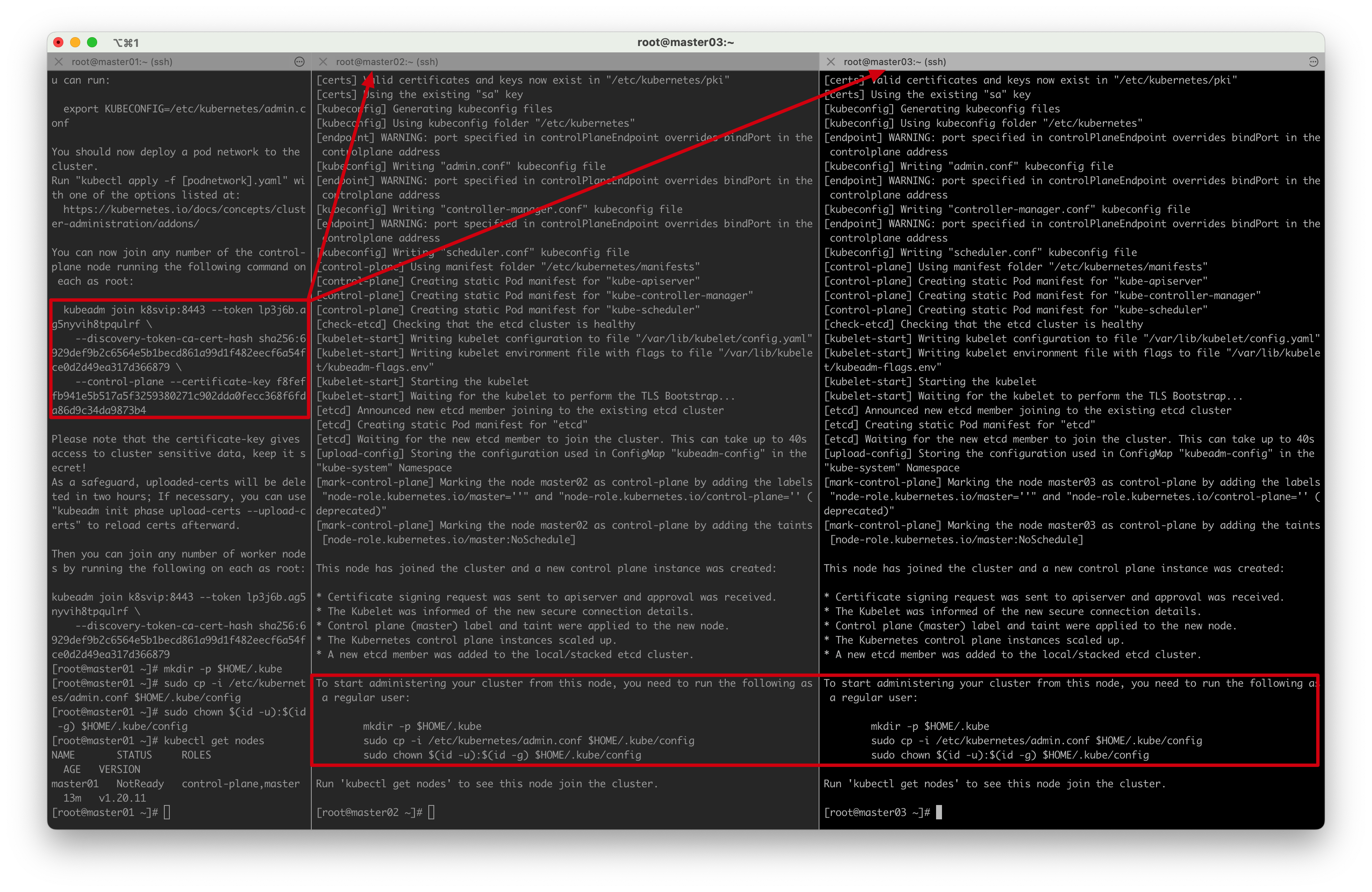Select the root@master03:~ (ssh) pane title
The height and width of the screenshot is (892, 1372).
[x=895, y=62]
